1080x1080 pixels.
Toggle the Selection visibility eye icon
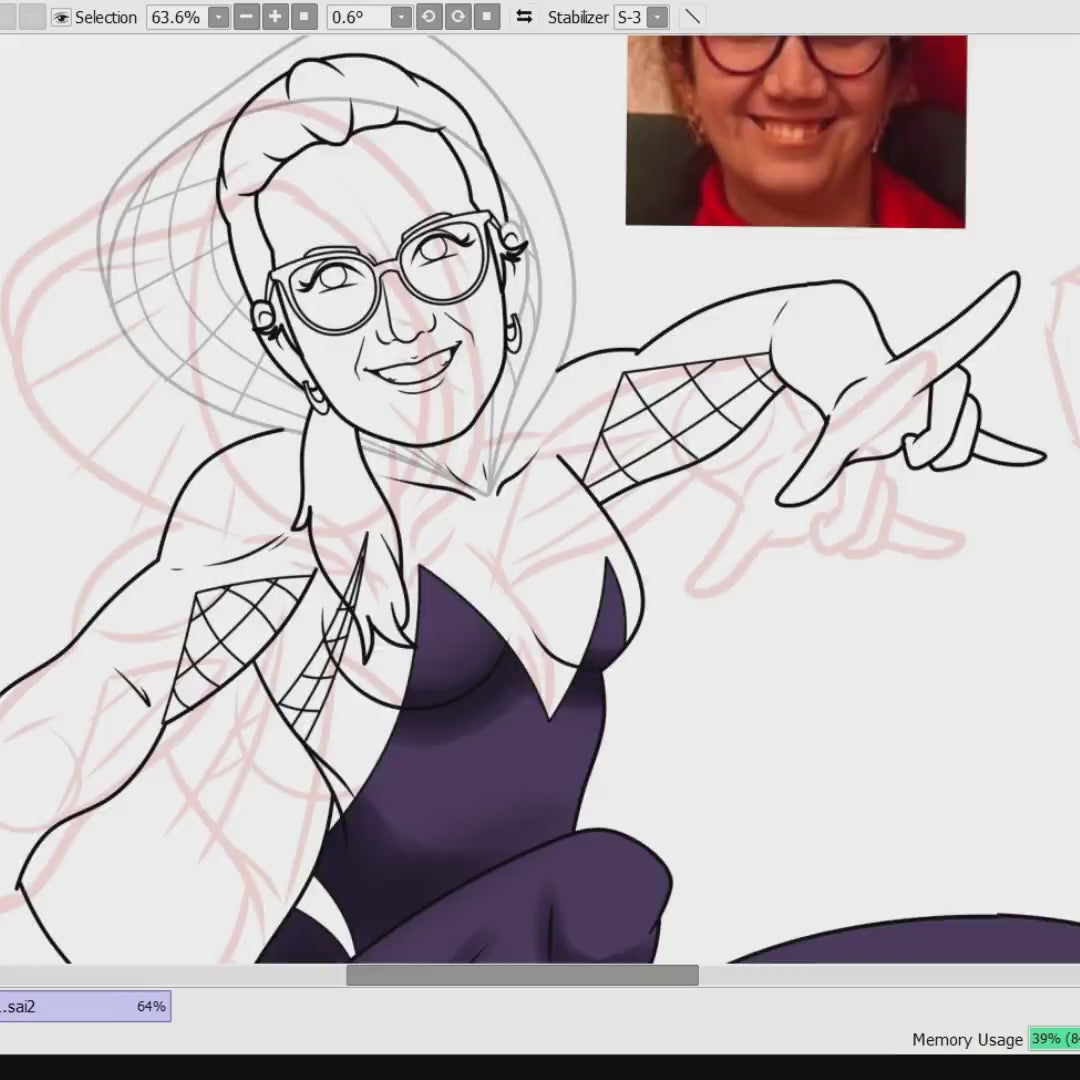pyautogui.click(x=61, y=17)
